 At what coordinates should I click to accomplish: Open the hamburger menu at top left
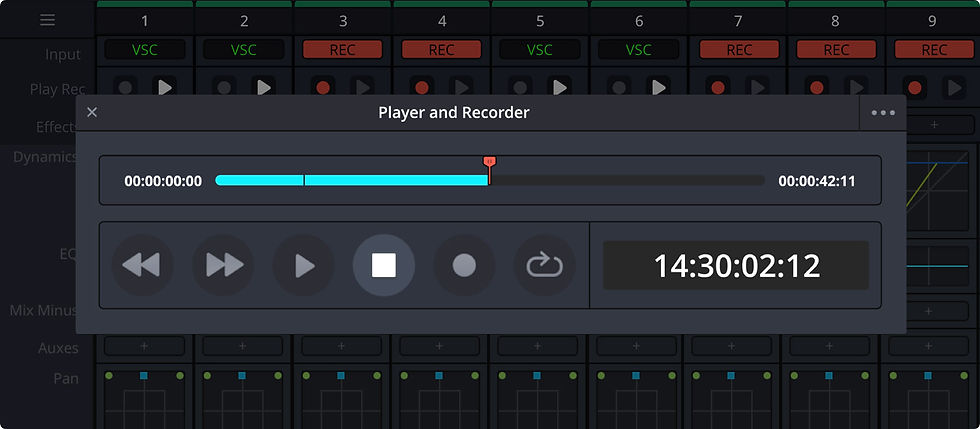click(x=48, y=20)
